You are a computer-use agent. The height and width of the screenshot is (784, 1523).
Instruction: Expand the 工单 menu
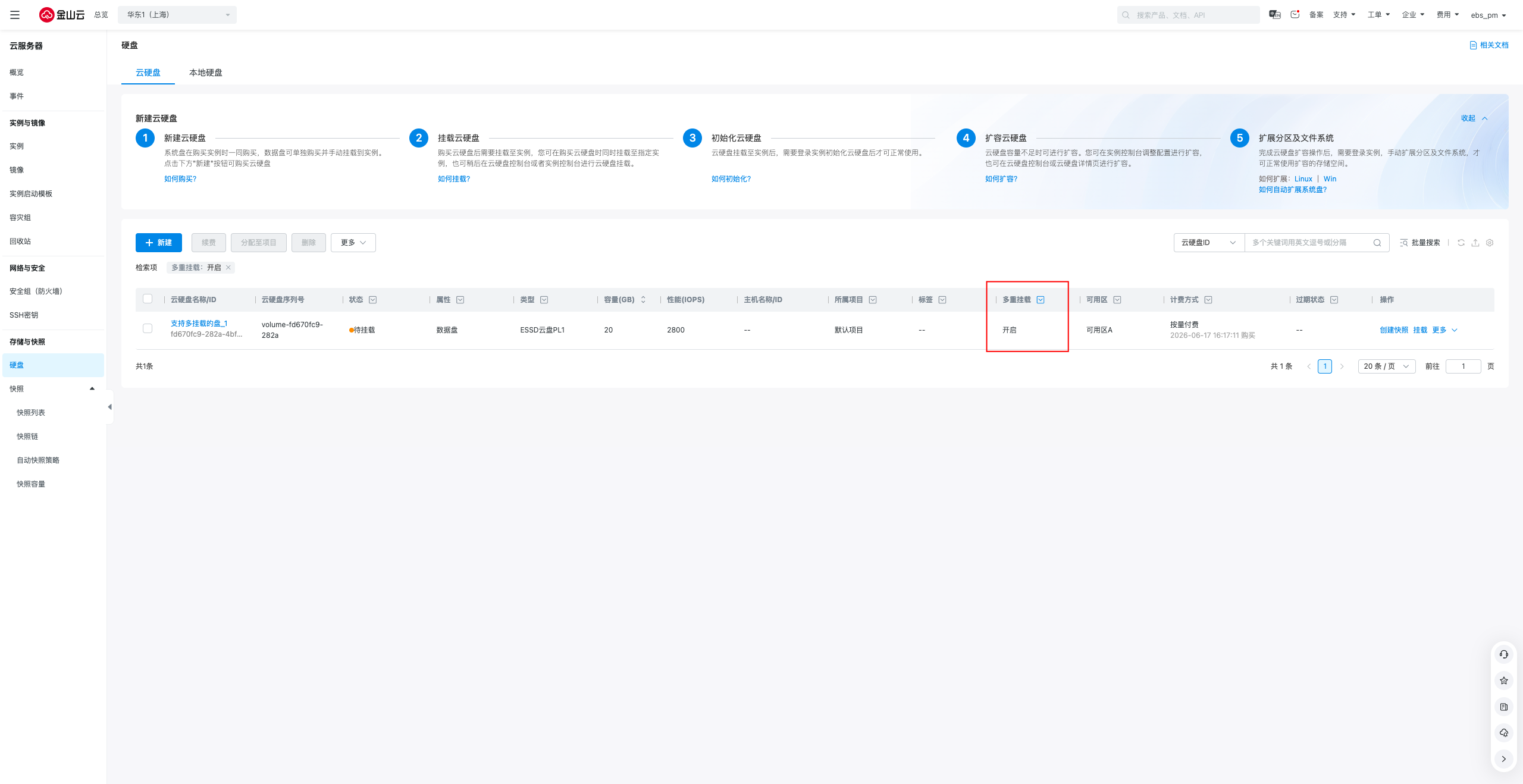pos(1379,15)
